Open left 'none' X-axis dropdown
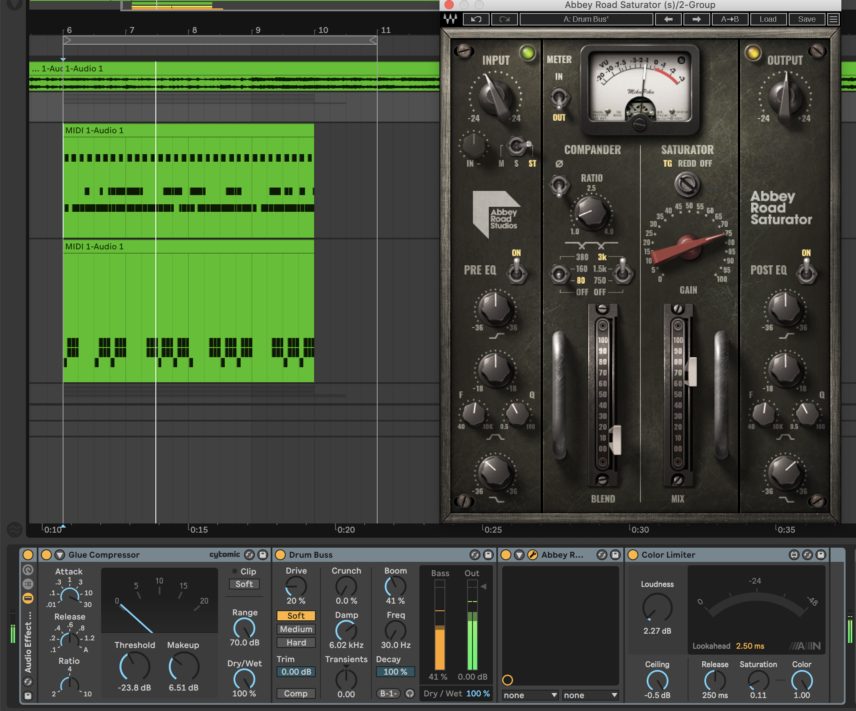The height and width of the screenshot is (711, 856). [x=530, y=695]
